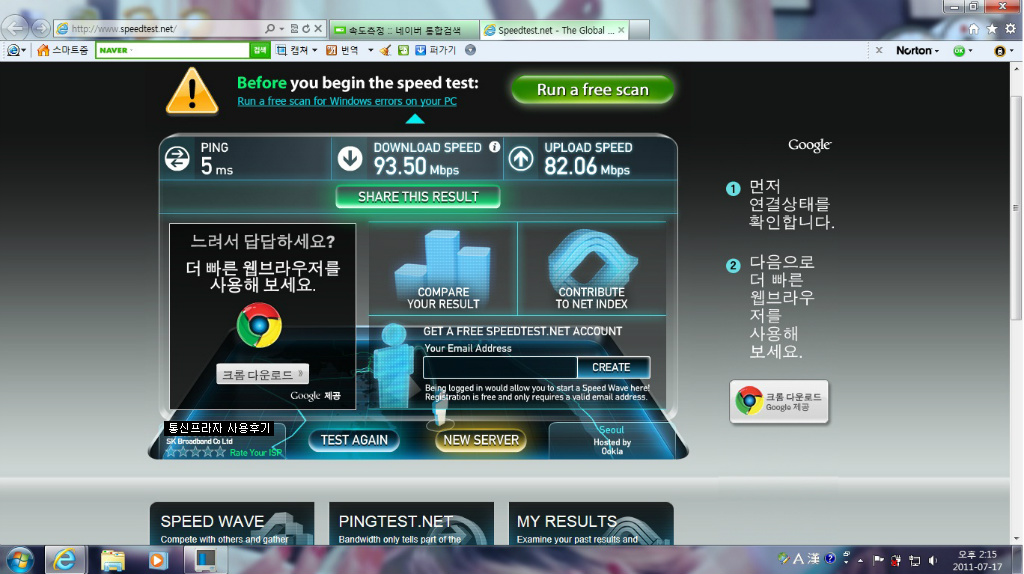Click the address bar search magnifier icon
Screen dimensions: 1024x574
click(270, 29)
